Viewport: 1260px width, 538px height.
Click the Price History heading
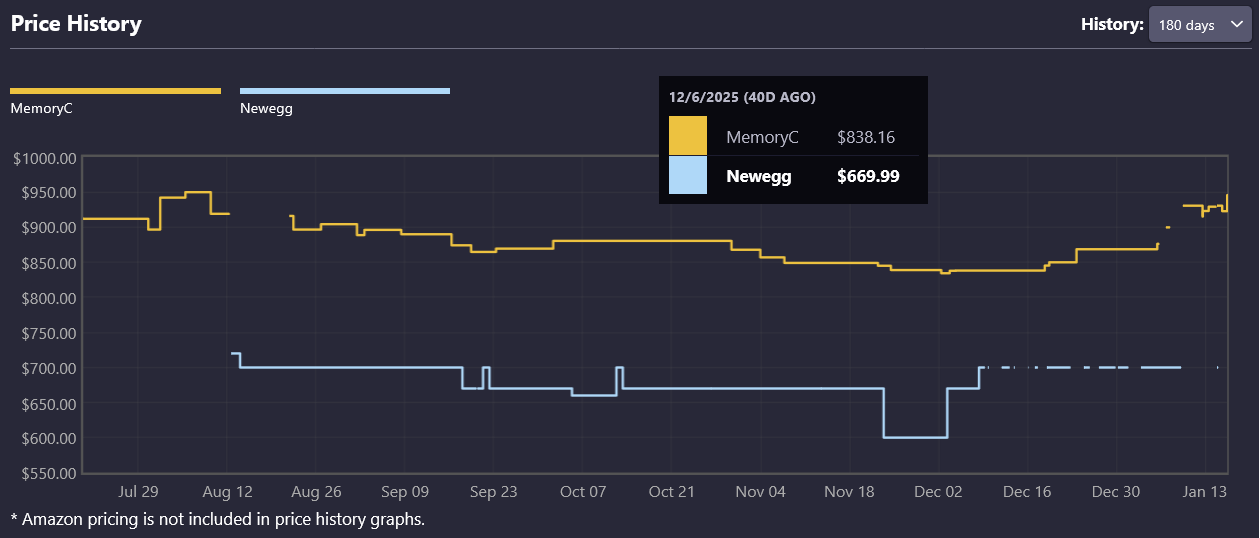click(76, 23)
